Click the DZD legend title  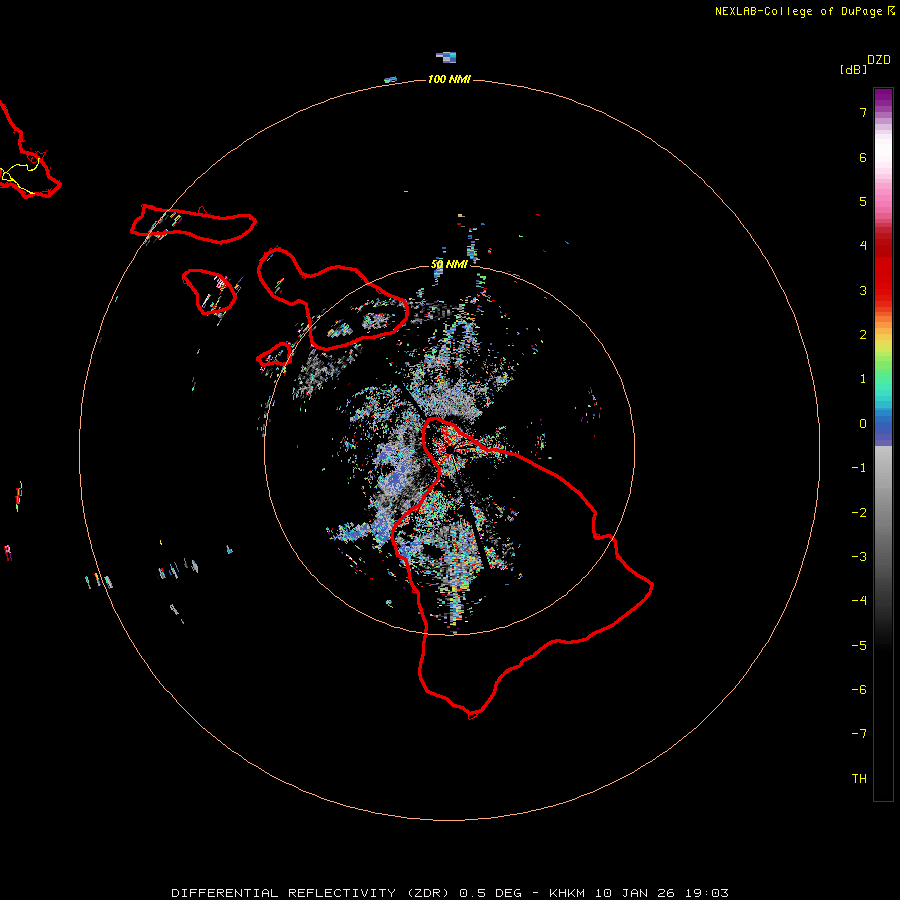[x=879, y=60]
